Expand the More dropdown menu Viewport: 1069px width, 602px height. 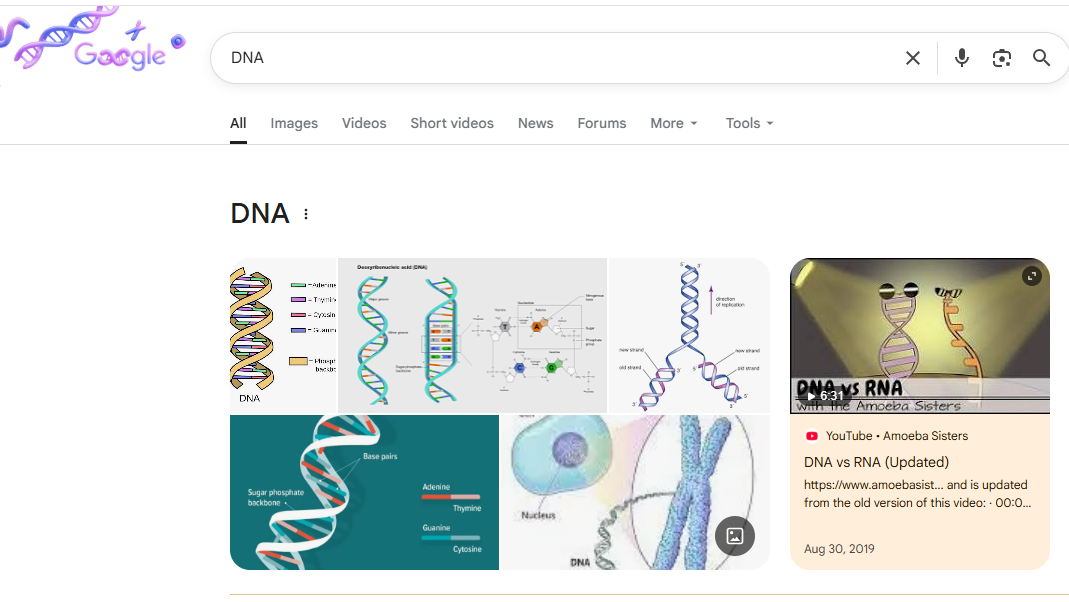click(674, 123)
